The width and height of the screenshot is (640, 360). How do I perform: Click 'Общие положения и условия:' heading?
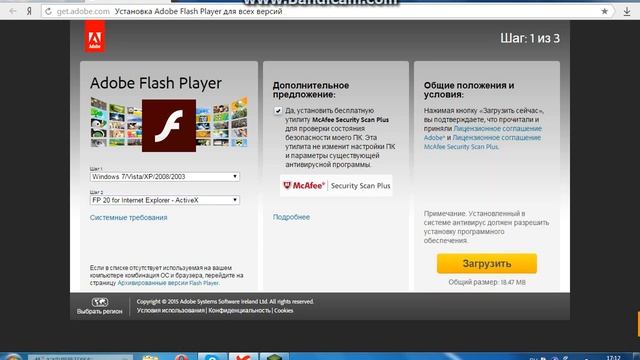[x=469, y=90]
